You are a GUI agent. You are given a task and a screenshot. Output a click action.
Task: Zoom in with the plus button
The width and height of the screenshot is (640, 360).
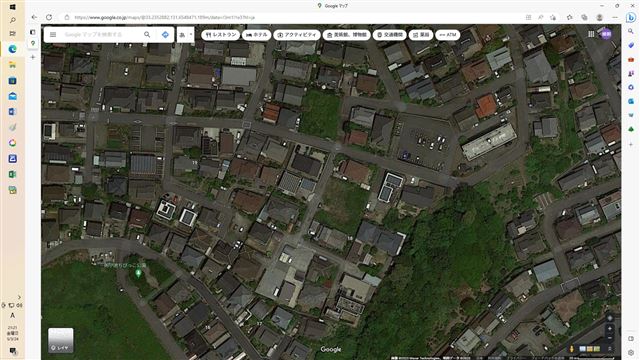[610, 328]
